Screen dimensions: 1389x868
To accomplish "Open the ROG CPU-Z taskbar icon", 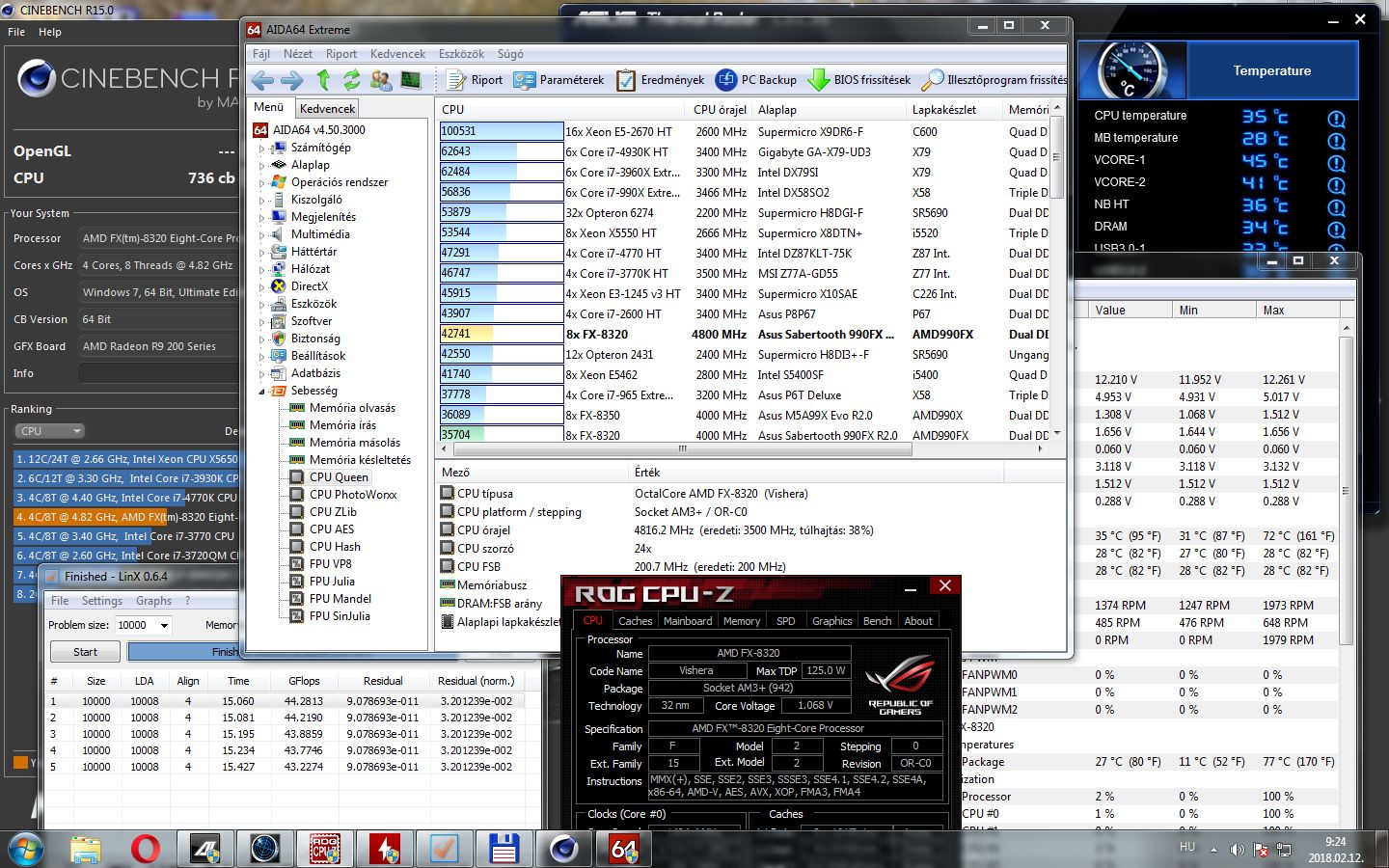I will [325, 849].
